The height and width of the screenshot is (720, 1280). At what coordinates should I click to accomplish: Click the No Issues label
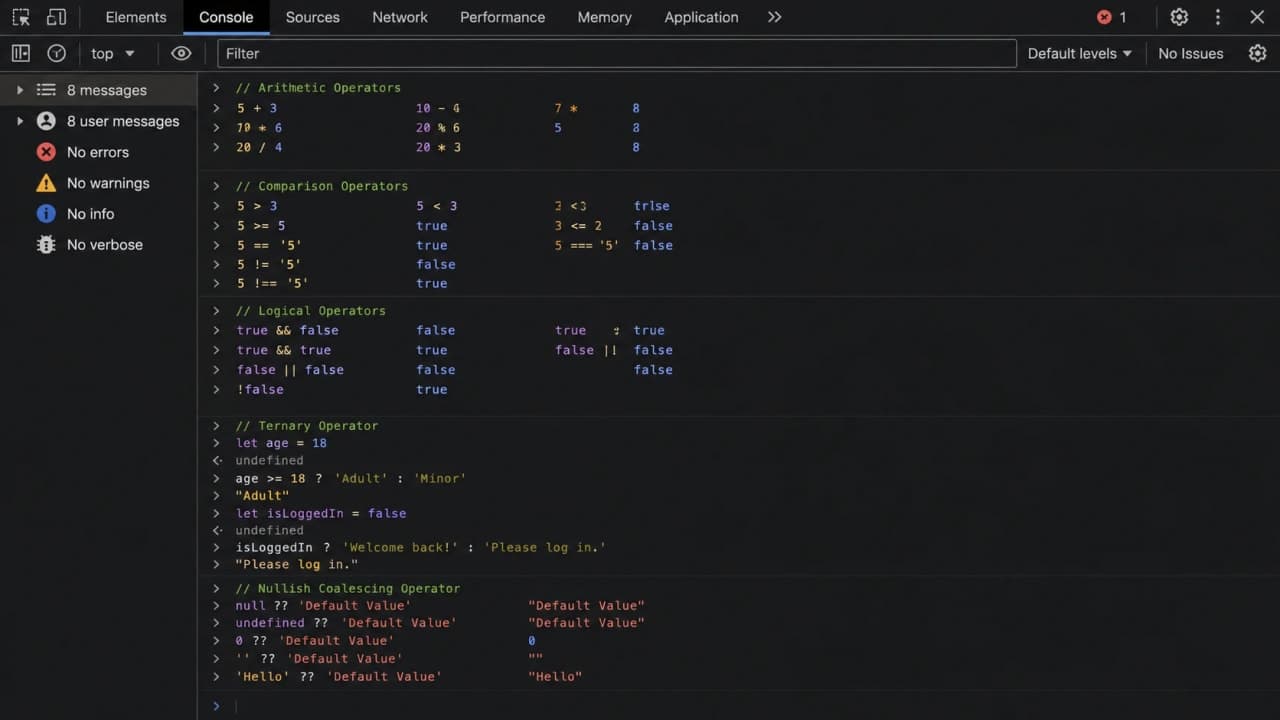pos(1190,53)
